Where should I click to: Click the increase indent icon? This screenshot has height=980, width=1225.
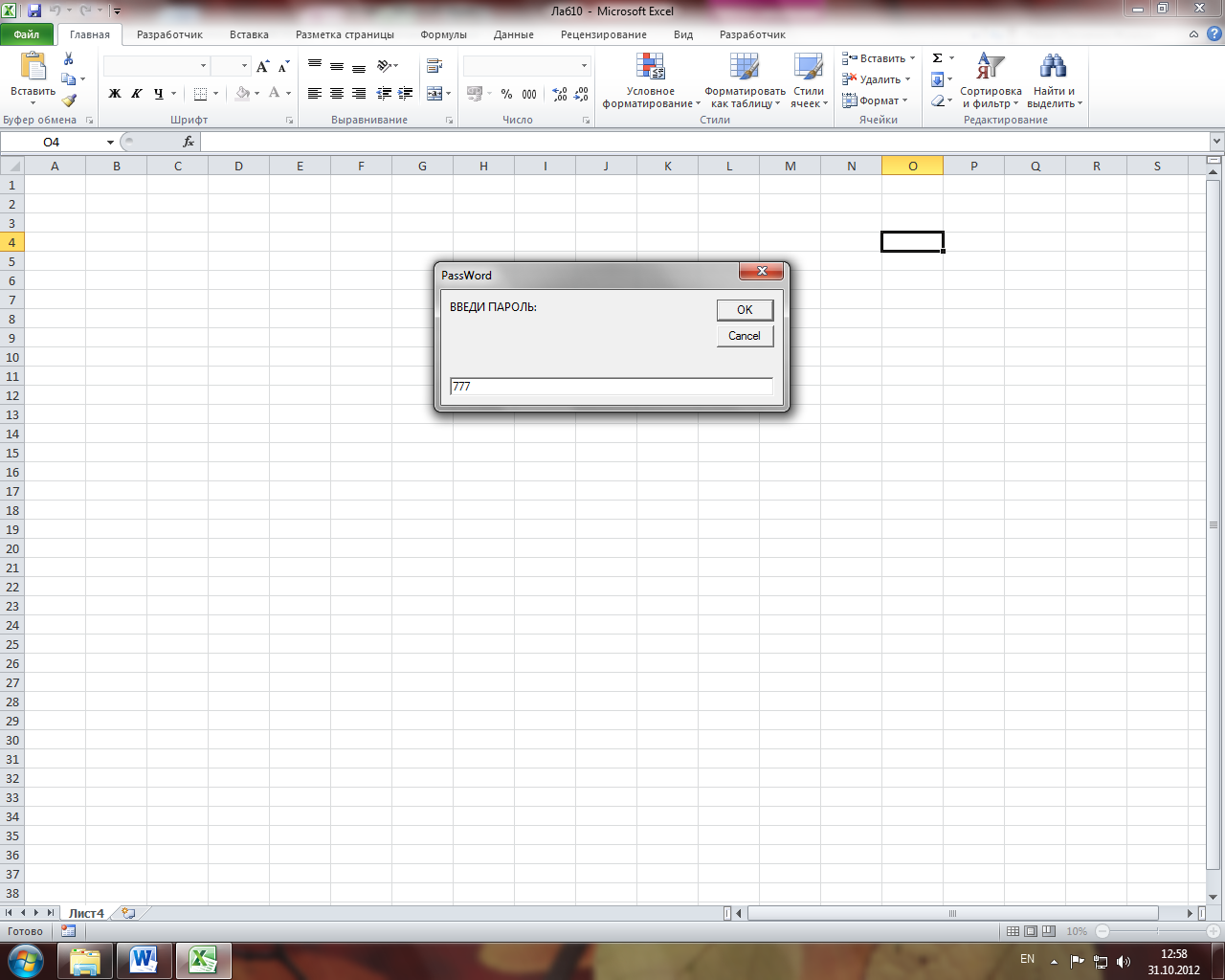click(x=406, y=94)
